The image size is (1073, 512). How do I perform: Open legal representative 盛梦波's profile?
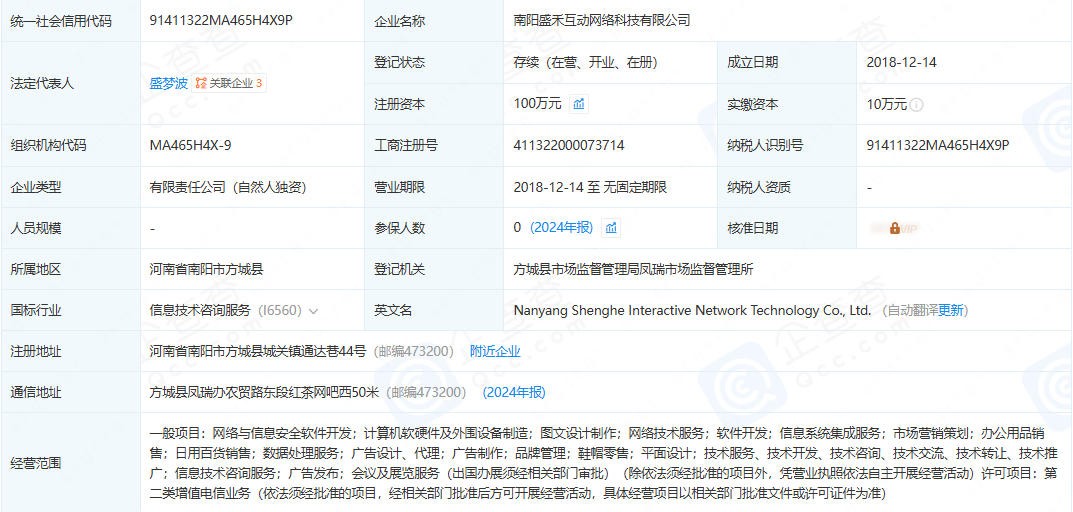[x=169, y=83]
